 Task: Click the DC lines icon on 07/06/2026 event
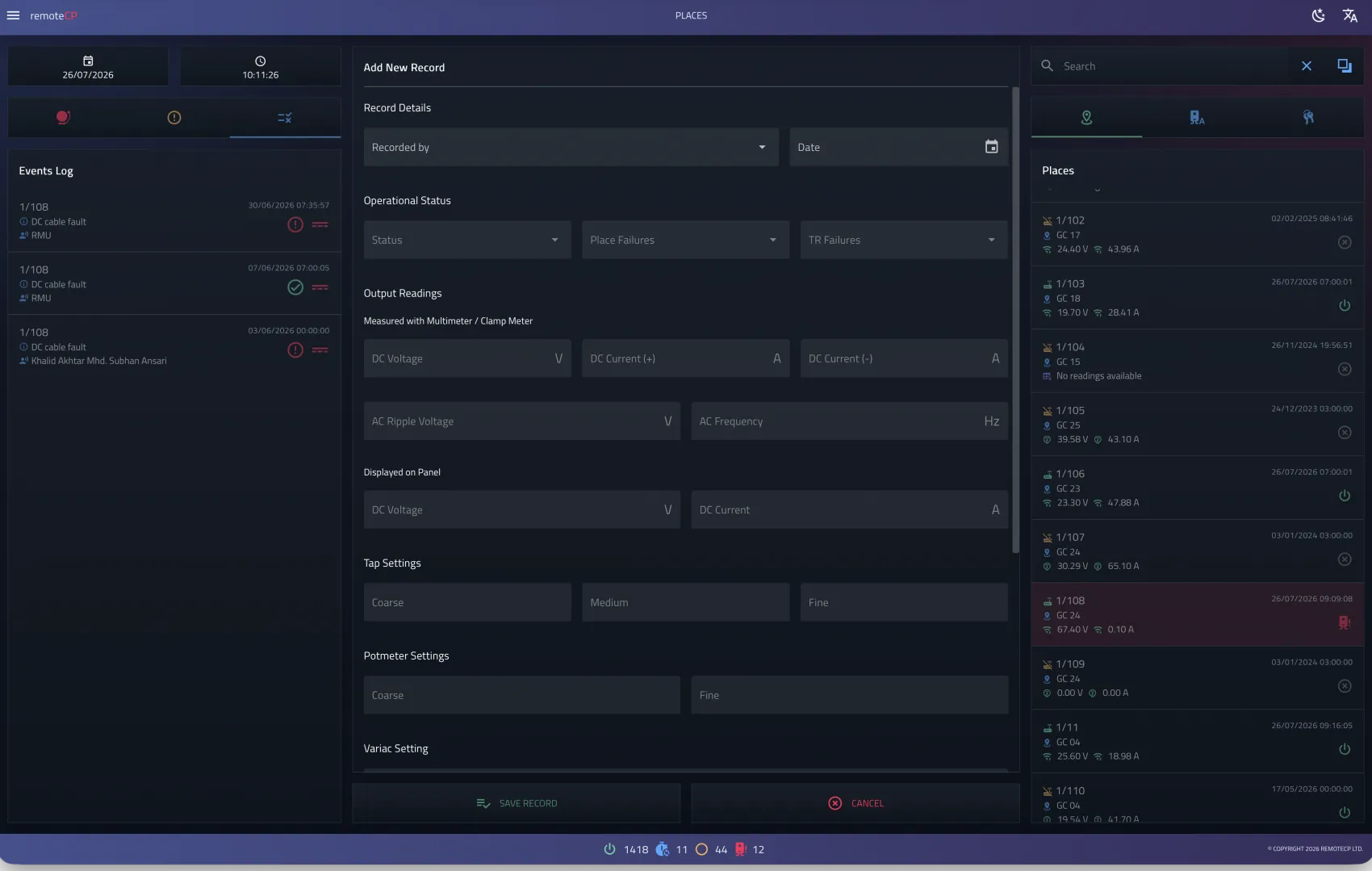click(x=320, y=287)
